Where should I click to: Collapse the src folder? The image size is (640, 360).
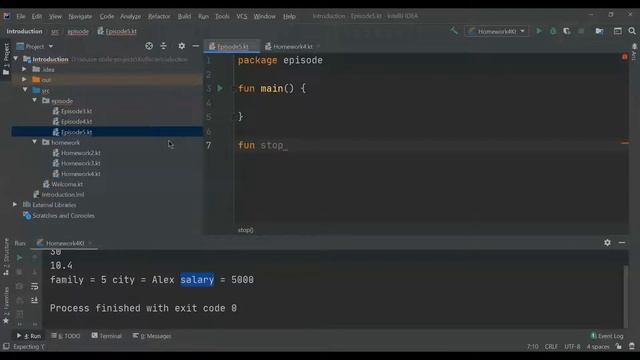(x=25, y=90)
